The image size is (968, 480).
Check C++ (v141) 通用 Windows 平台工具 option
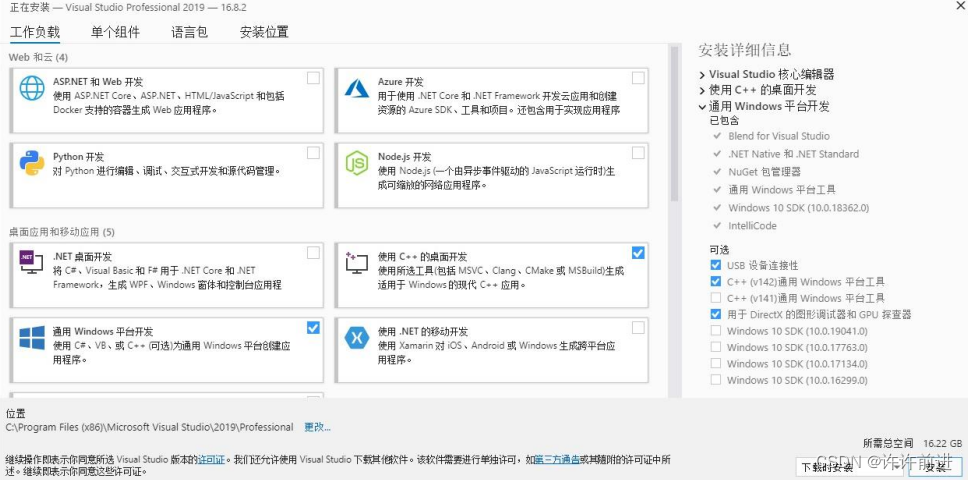716,298
